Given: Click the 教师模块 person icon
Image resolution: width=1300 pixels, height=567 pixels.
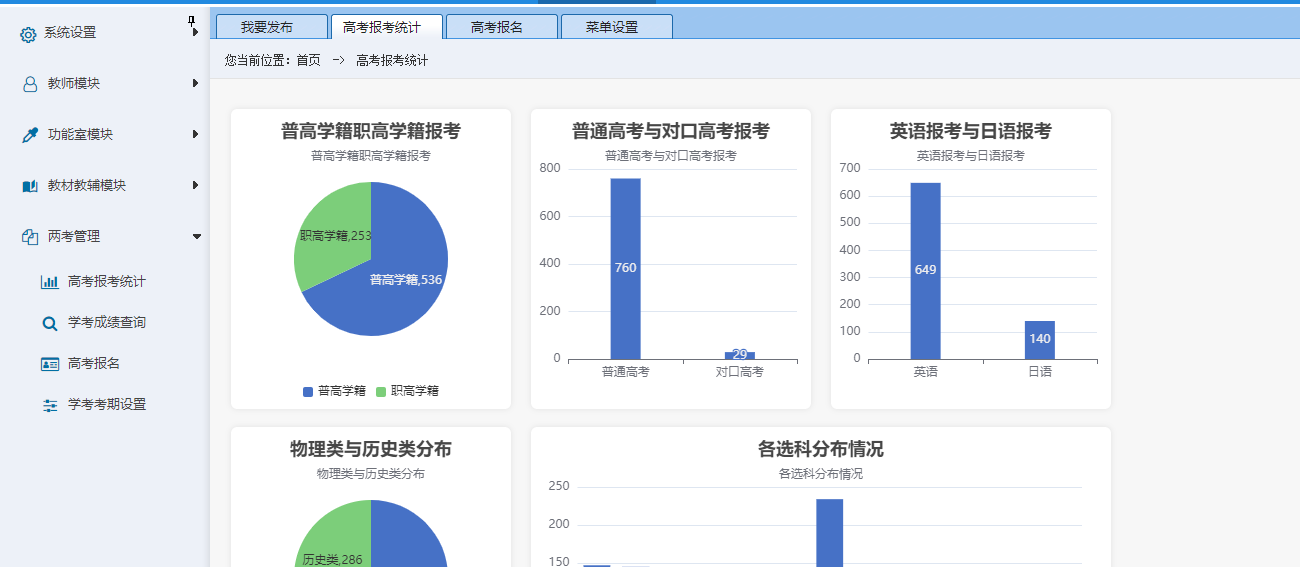Looking at the screenshot, I should pyautogui.click(x=30, y=84).
